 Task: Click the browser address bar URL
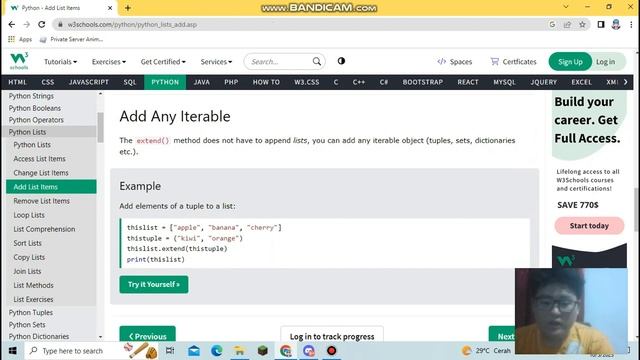[132, 24]
